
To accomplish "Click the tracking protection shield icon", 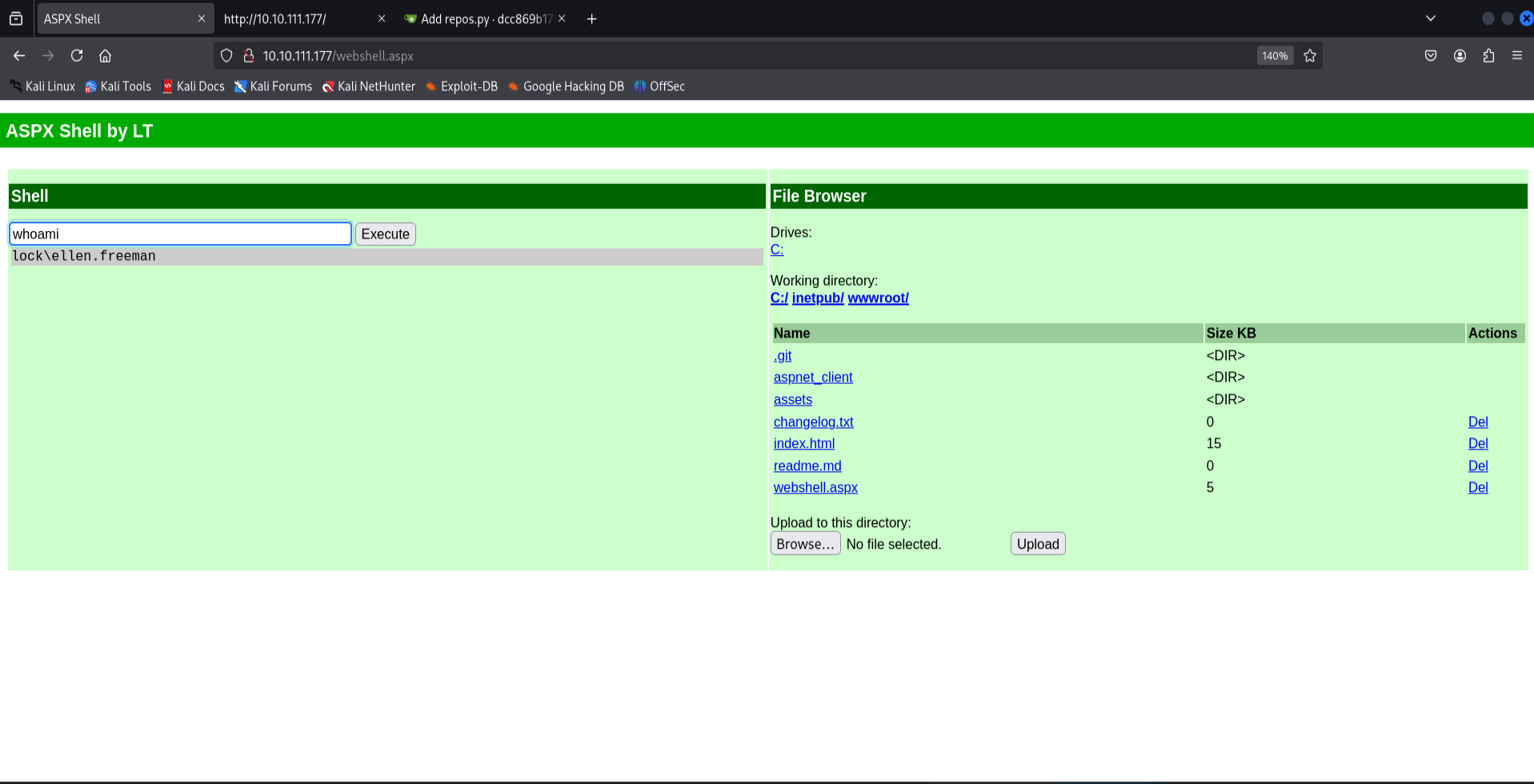I will (226, 56).
